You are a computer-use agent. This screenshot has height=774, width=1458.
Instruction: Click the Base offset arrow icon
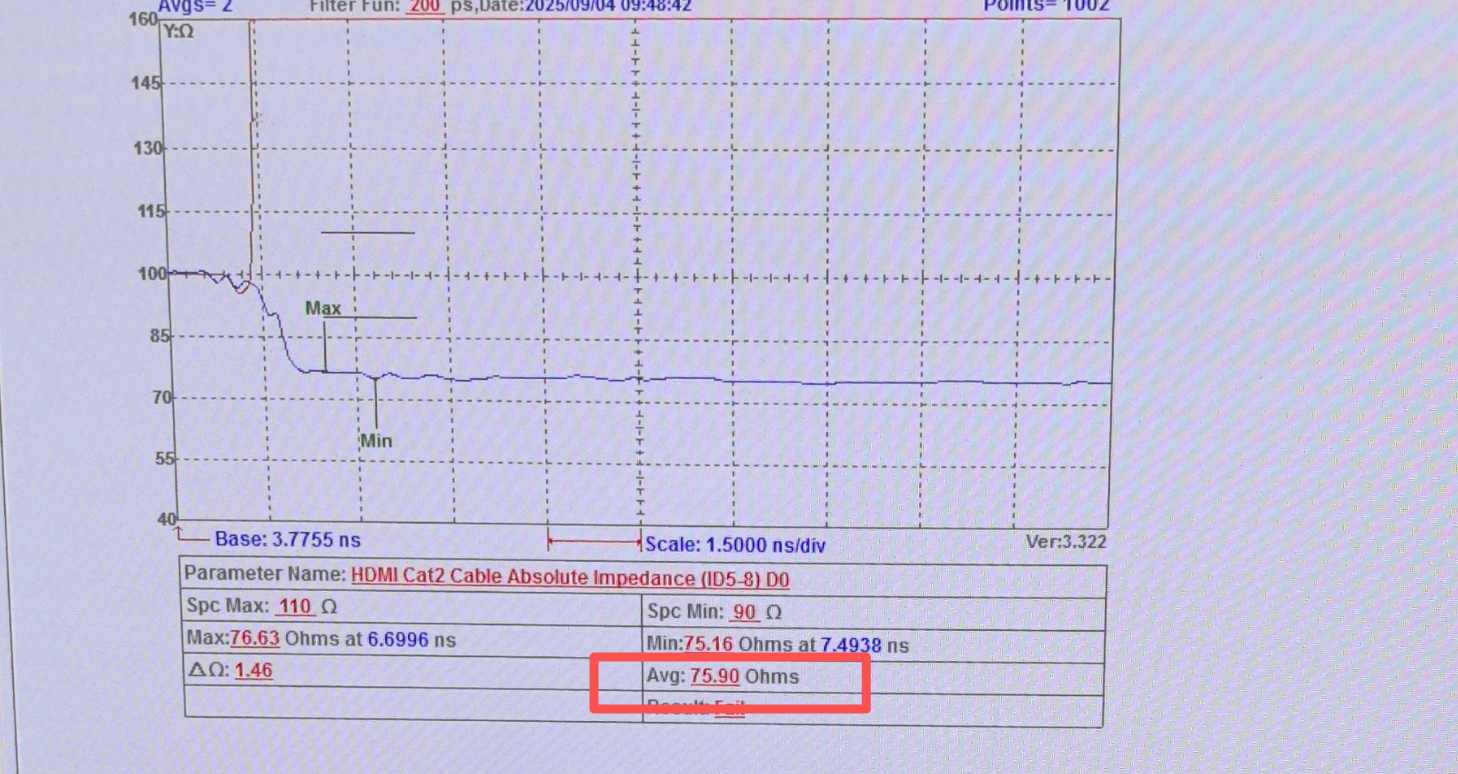click(191, 538)
